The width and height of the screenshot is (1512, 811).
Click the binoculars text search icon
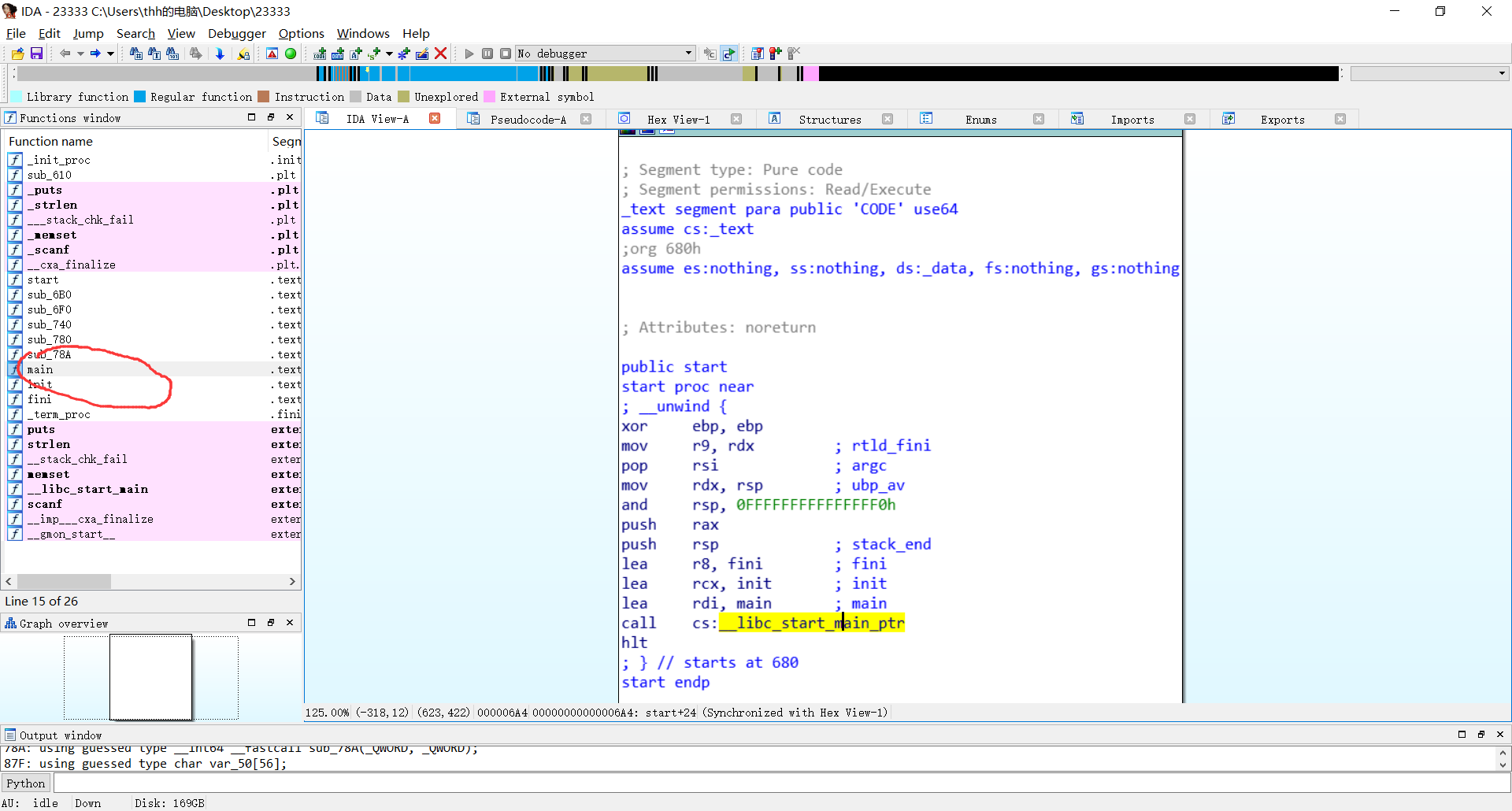click(x=154, y=54)
